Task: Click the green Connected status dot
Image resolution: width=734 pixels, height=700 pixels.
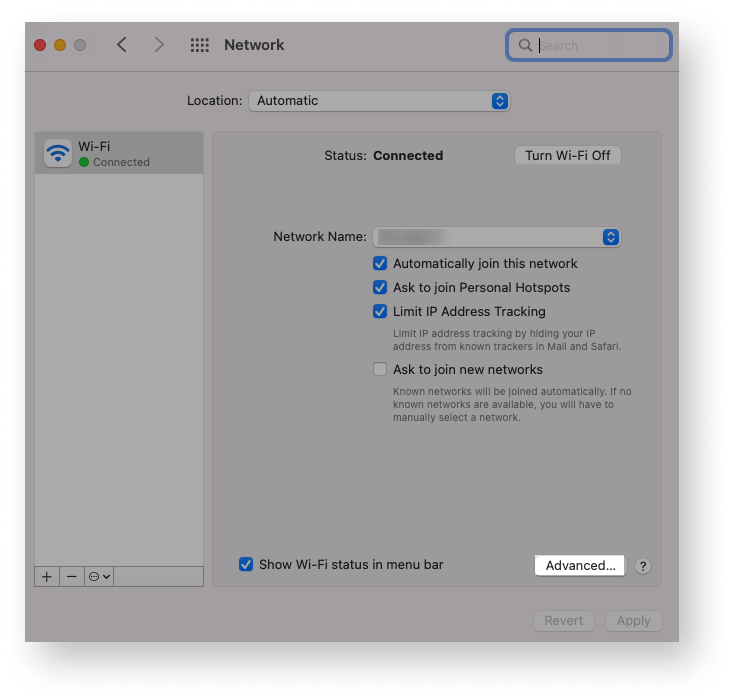Action: click(84, 162)
